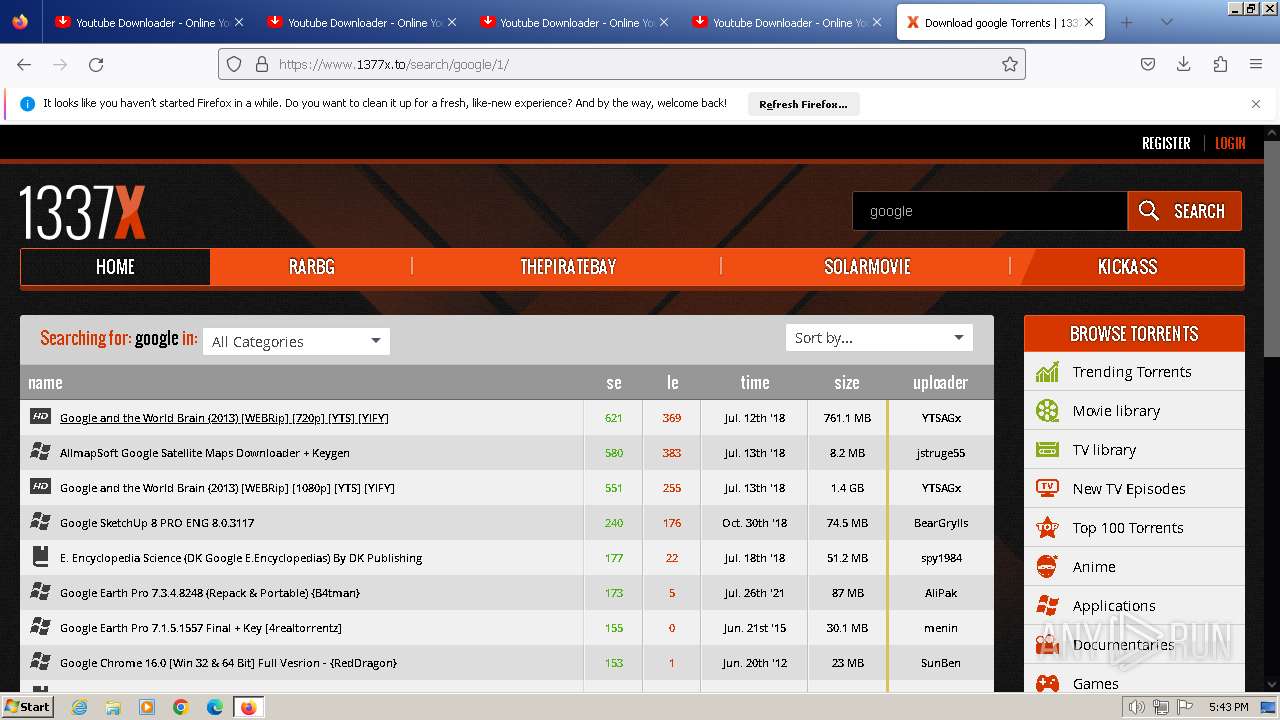Dismiss the Refresh Firefox notification bar
This screenshot has width=1280, height=720.
(x=1256, y=104)
